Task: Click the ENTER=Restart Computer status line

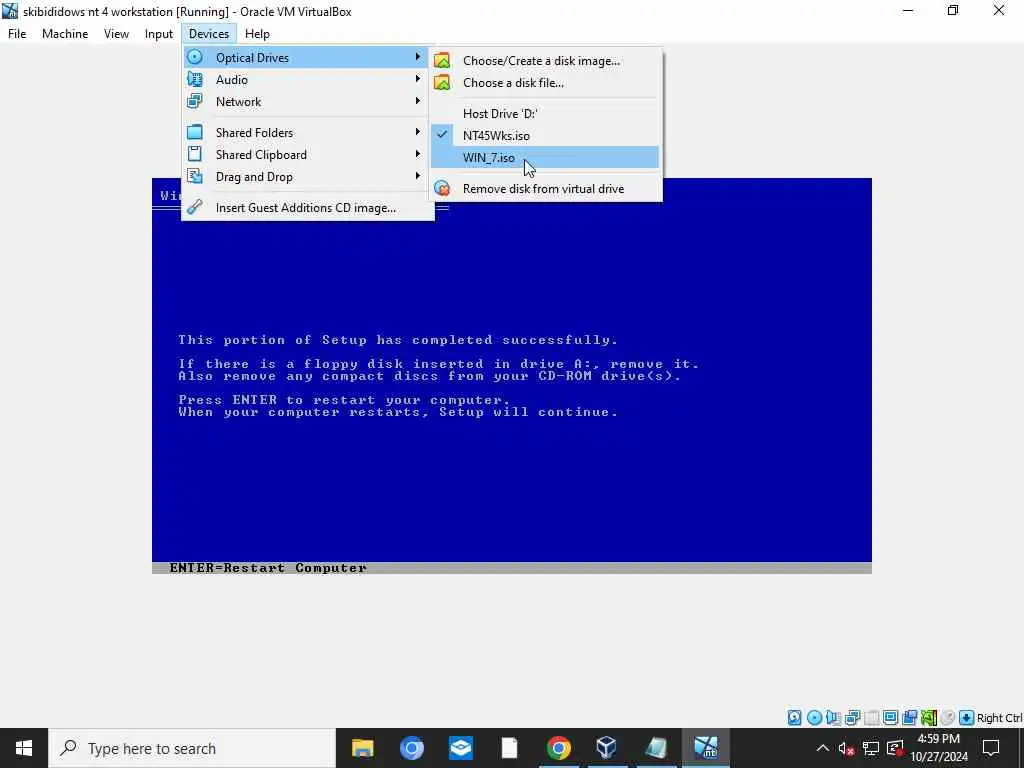Action: (512, 568)
